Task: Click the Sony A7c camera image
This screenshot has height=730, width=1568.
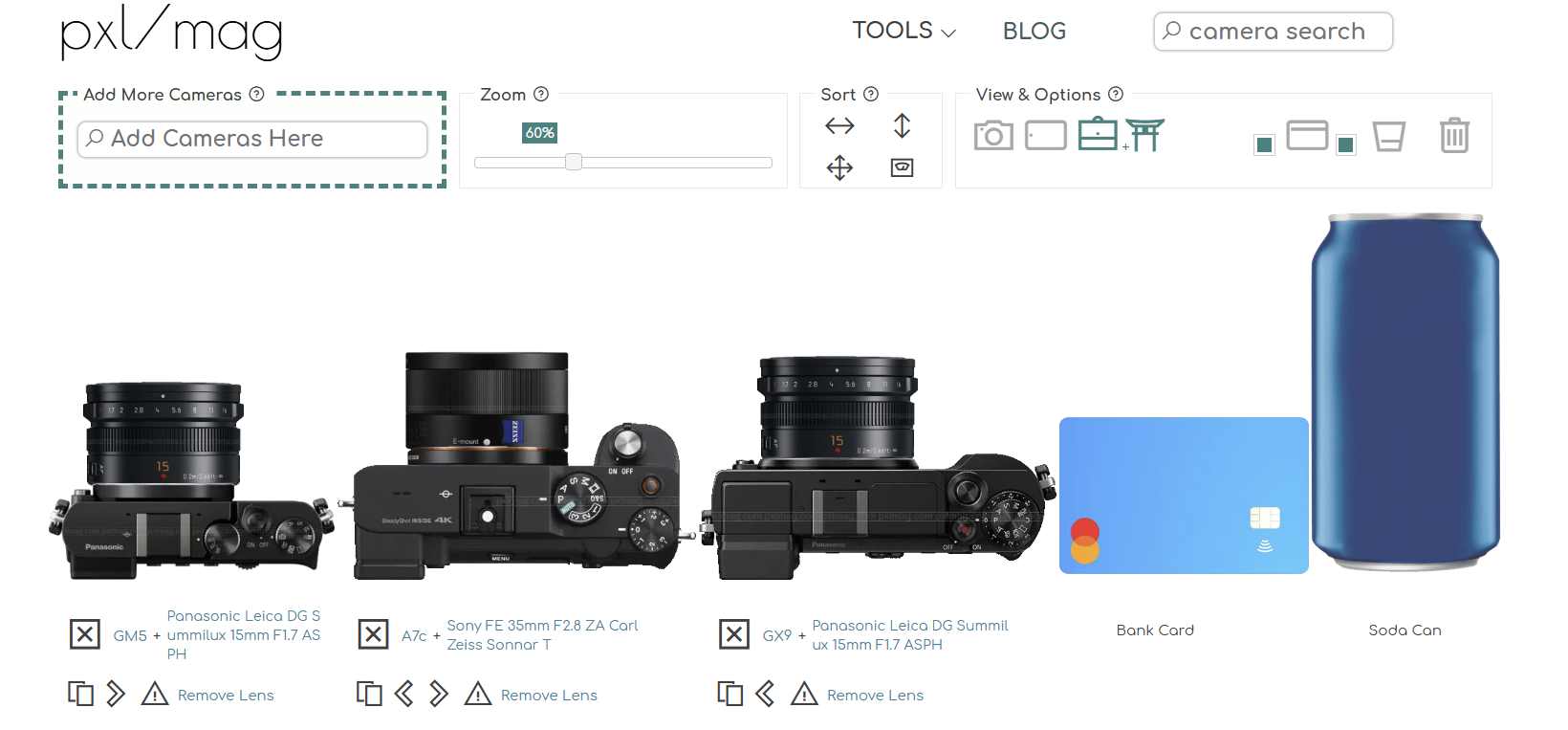Action: (x=517, y=466)
